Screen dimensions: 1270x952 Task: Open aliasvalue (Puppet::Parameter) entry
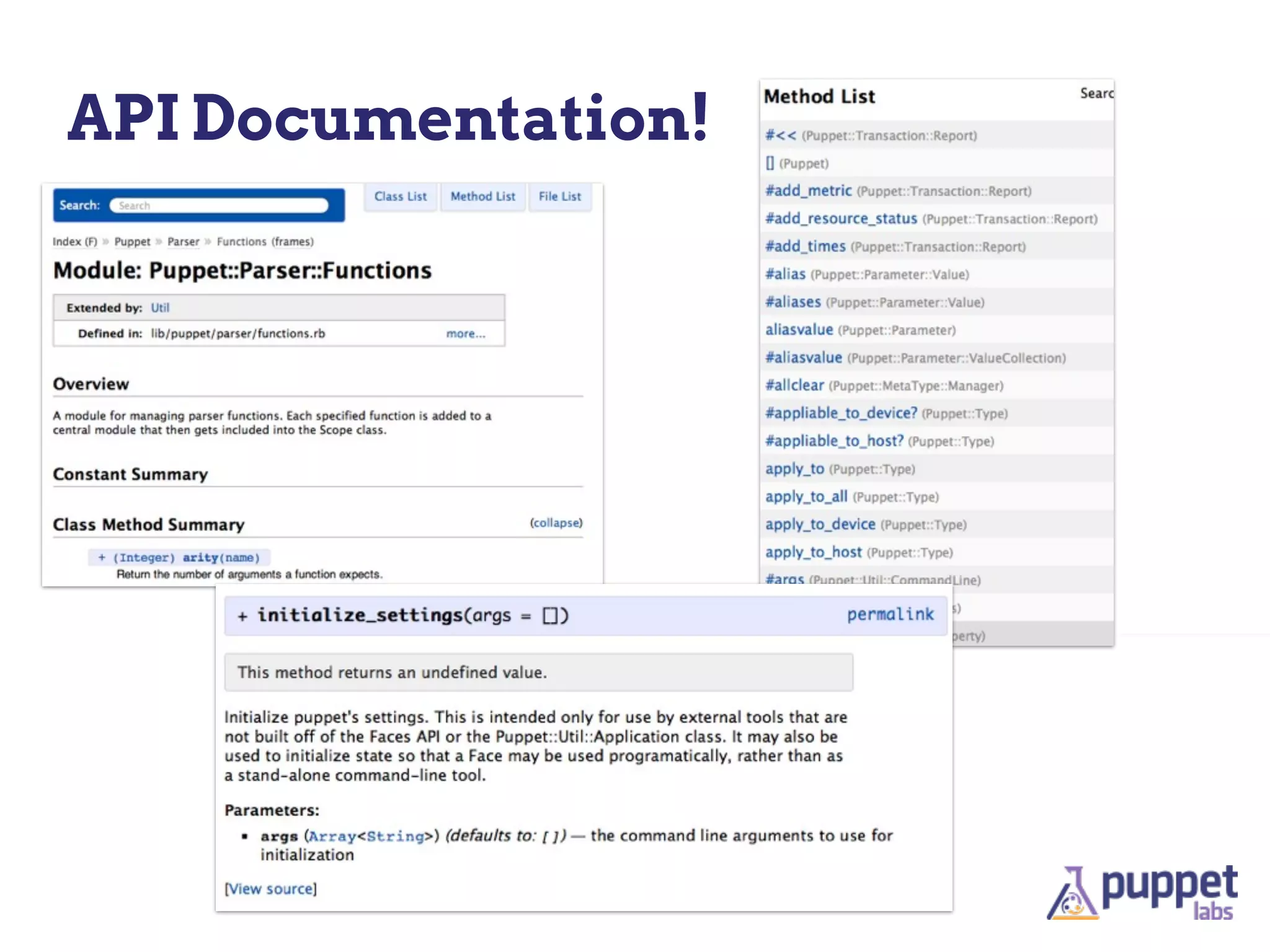(799, 330)
